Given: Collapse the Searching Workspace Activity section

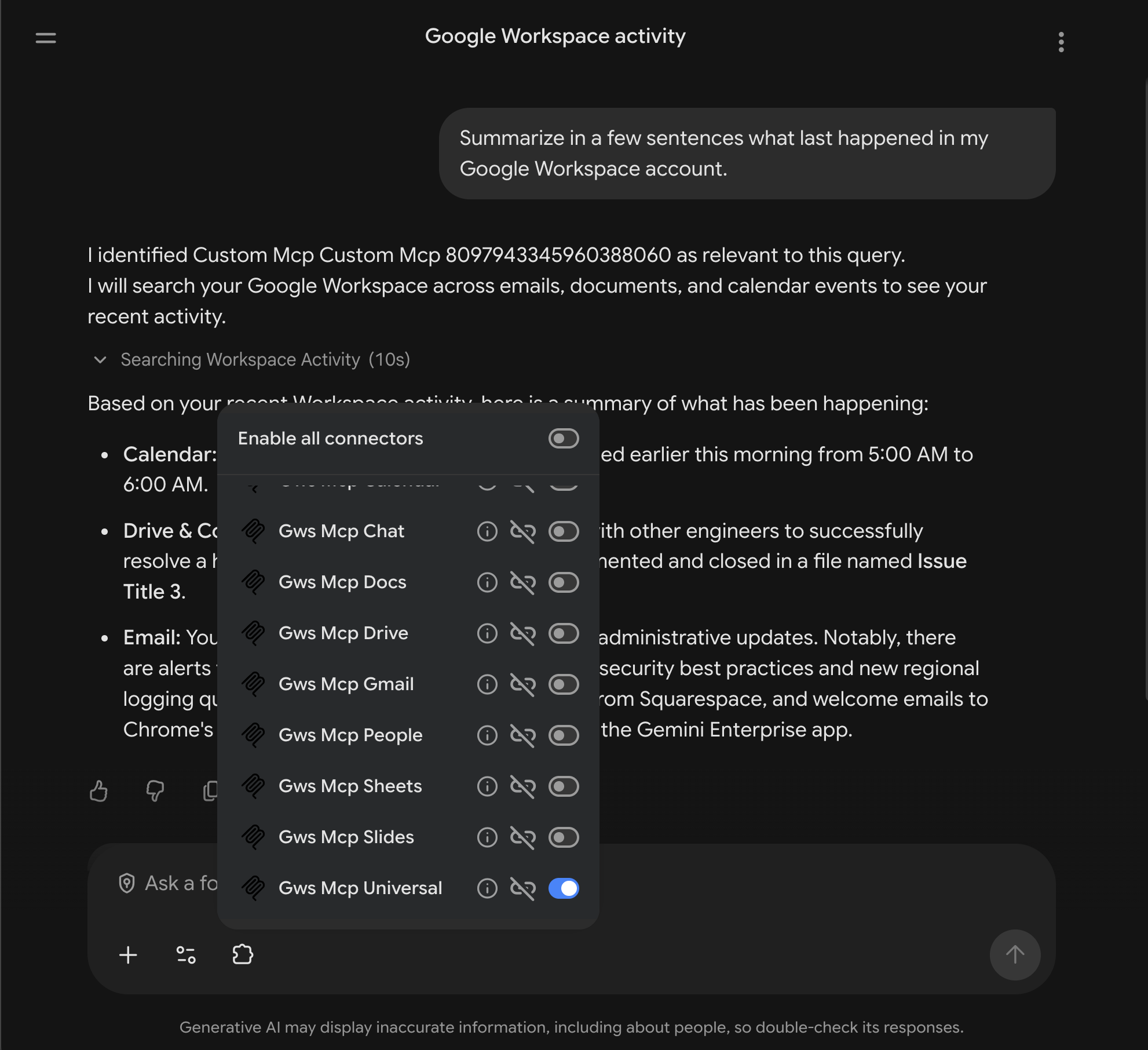Looking at the screenshot, I should [x=100, y=360].
